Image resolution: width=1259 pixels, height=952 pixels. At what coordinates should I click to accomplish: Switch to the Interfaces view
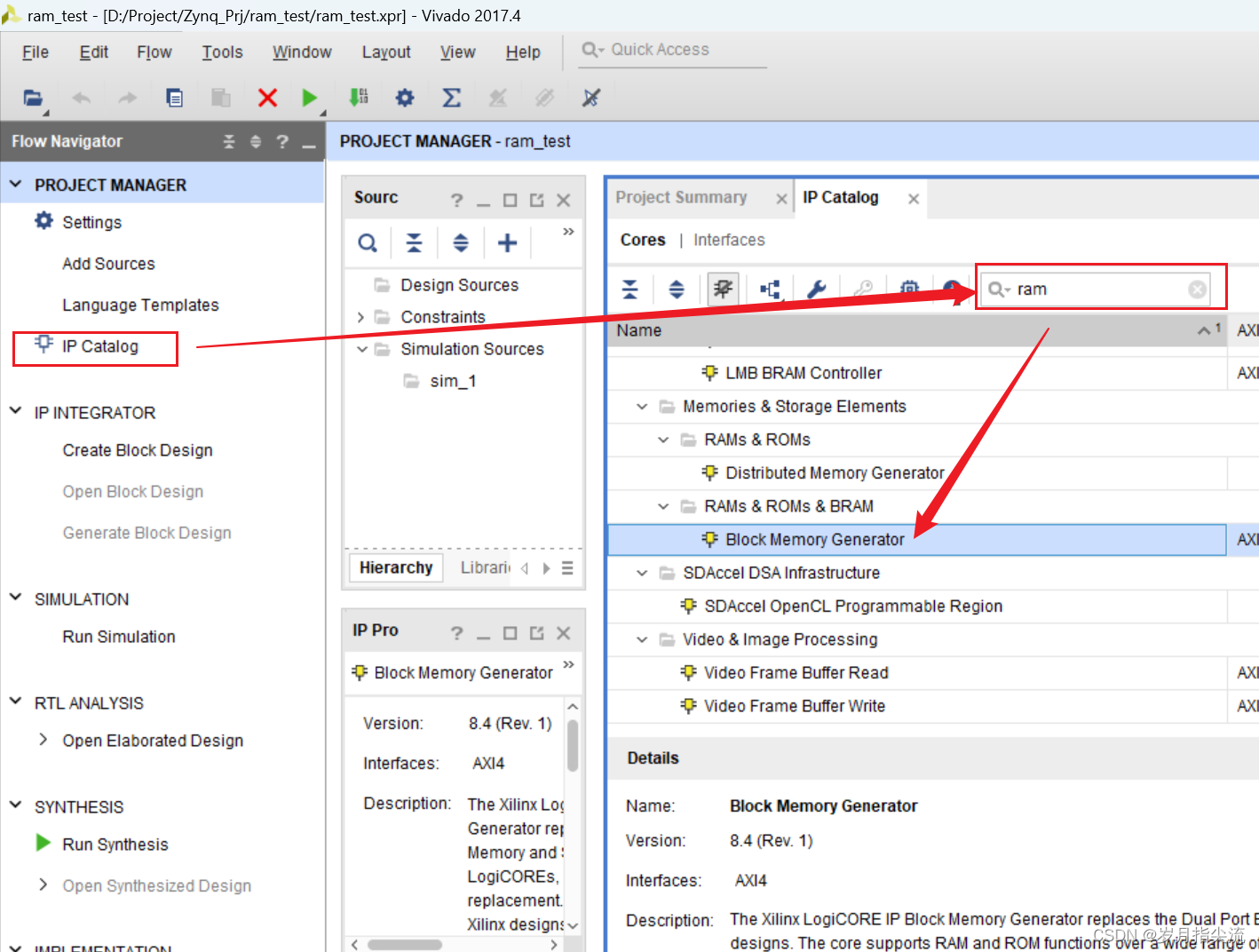(729, 240)
